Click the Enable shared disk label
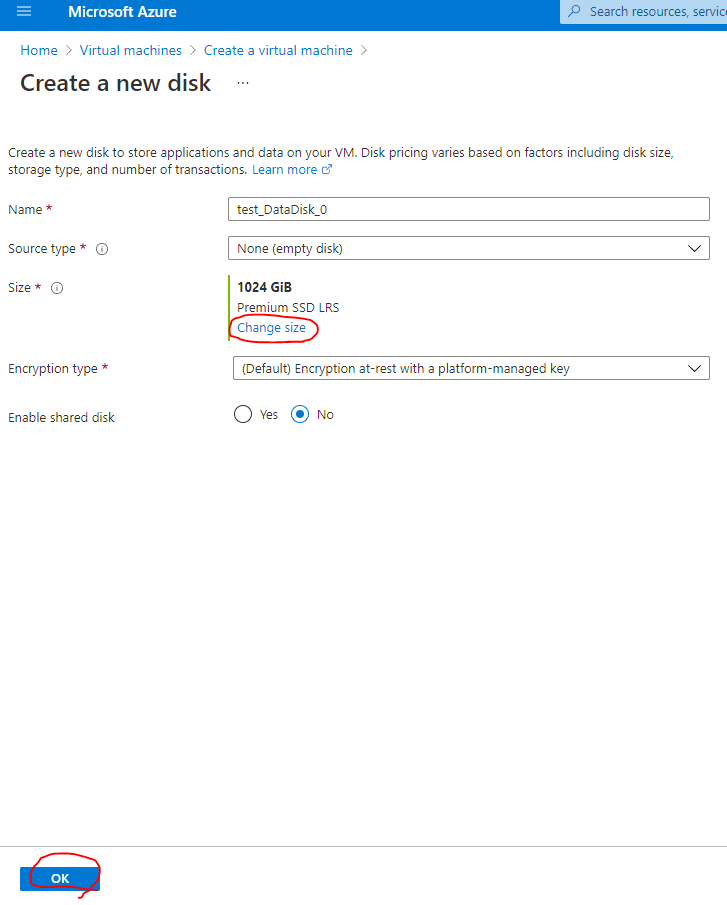This screenshot has width=727, height=905. (61, 417)
